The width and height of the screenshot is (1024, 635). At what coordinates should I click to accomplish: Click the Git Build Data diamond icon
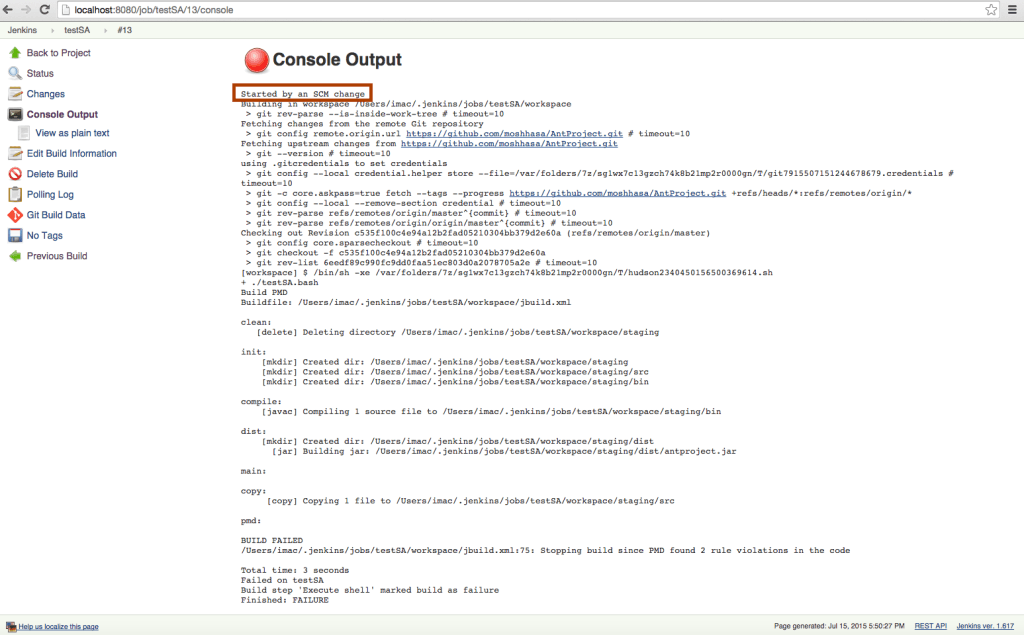[x=14, y=214]
